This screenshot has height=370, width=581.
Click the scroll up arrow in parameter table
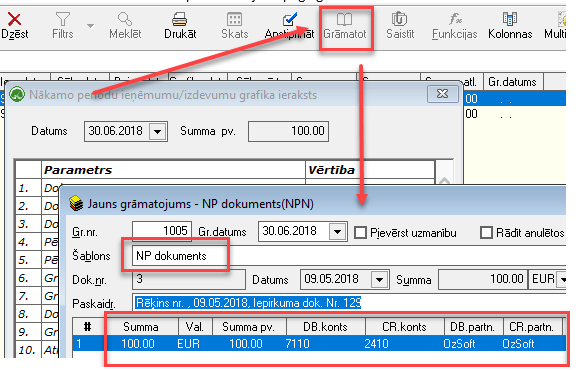(444, 181)
